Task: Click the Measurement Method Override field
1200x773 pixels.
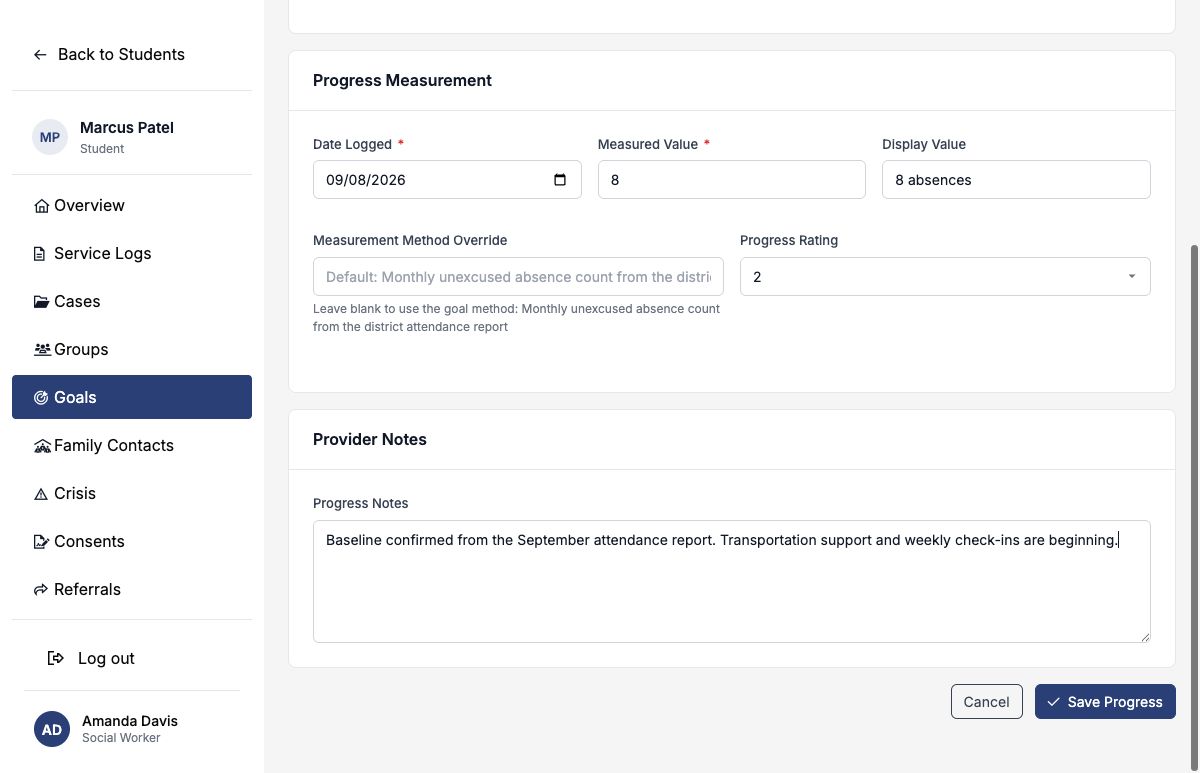Action: pos(518,277)
